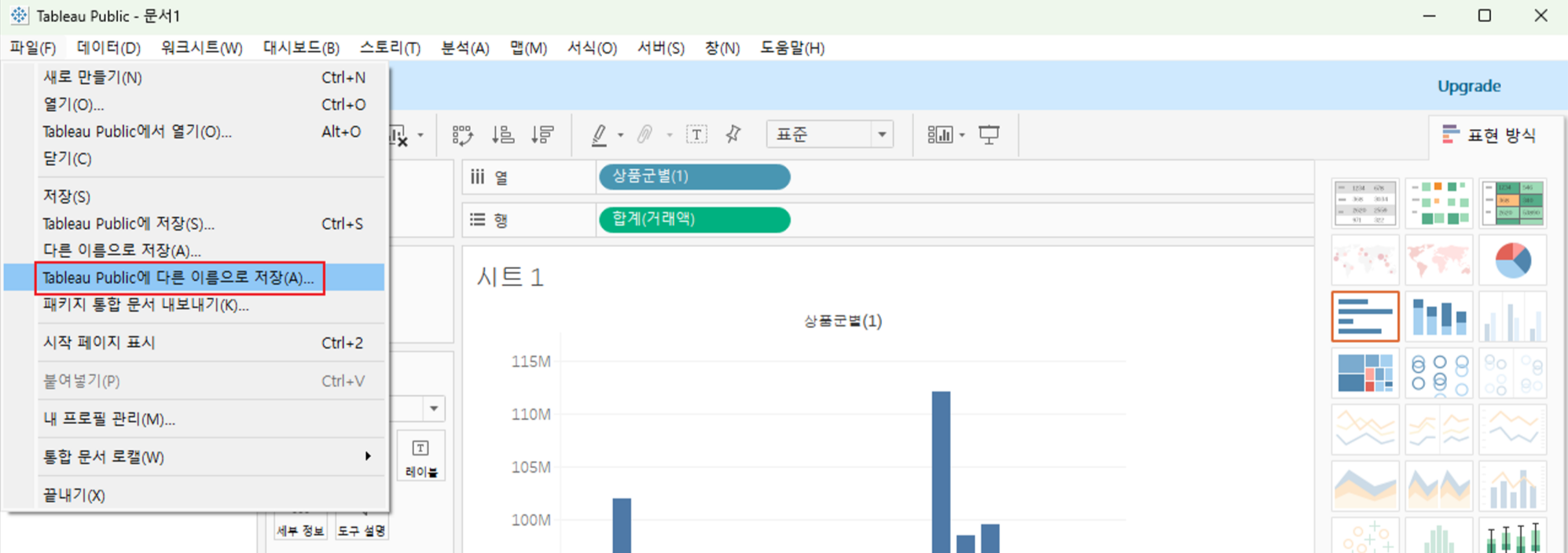Choose the side-by-side circles chart type
1568x553 pixels.
[x=1513, y=373]
